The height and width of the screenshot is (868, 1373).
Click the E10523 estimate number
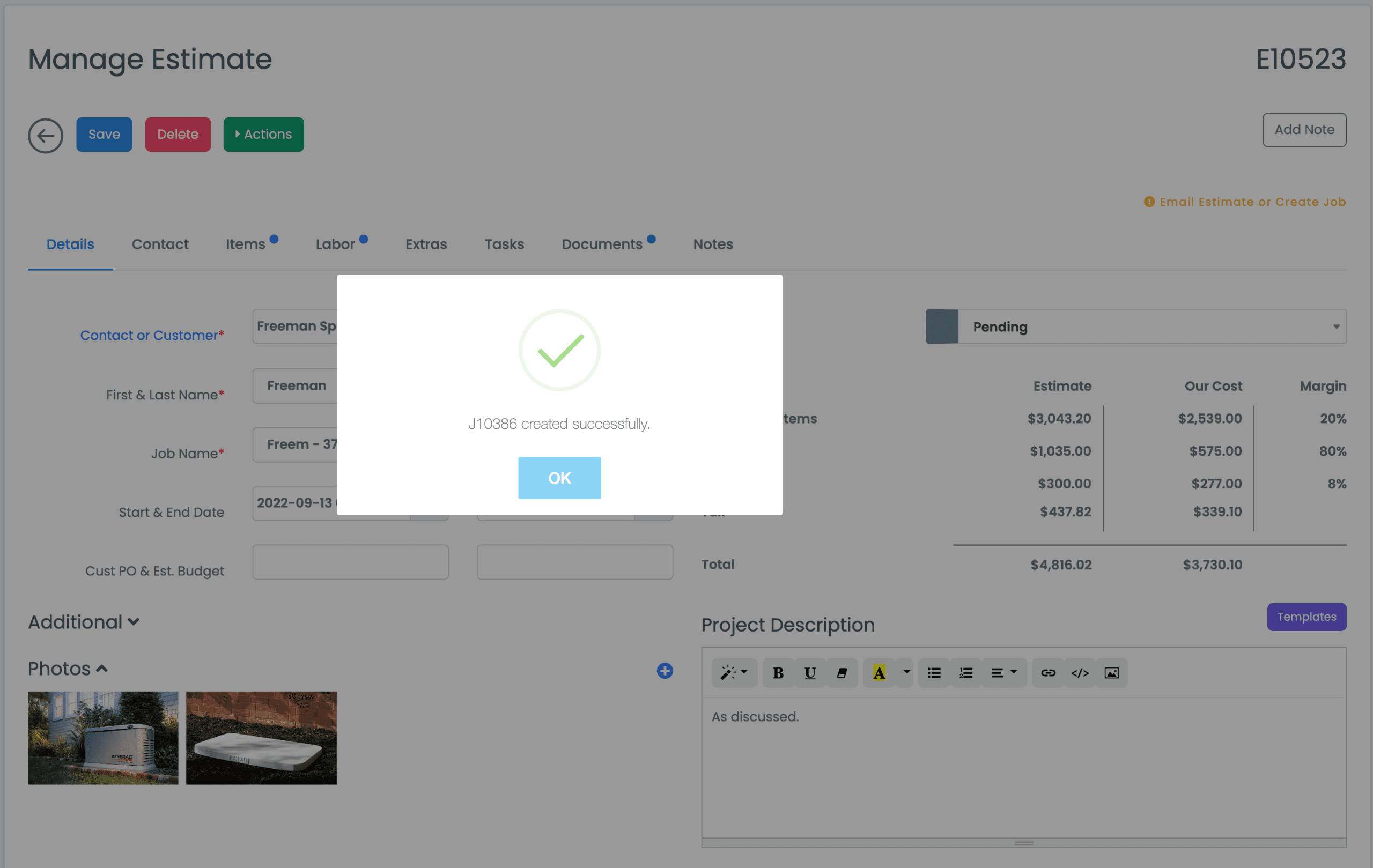(x=1301, y=60)
